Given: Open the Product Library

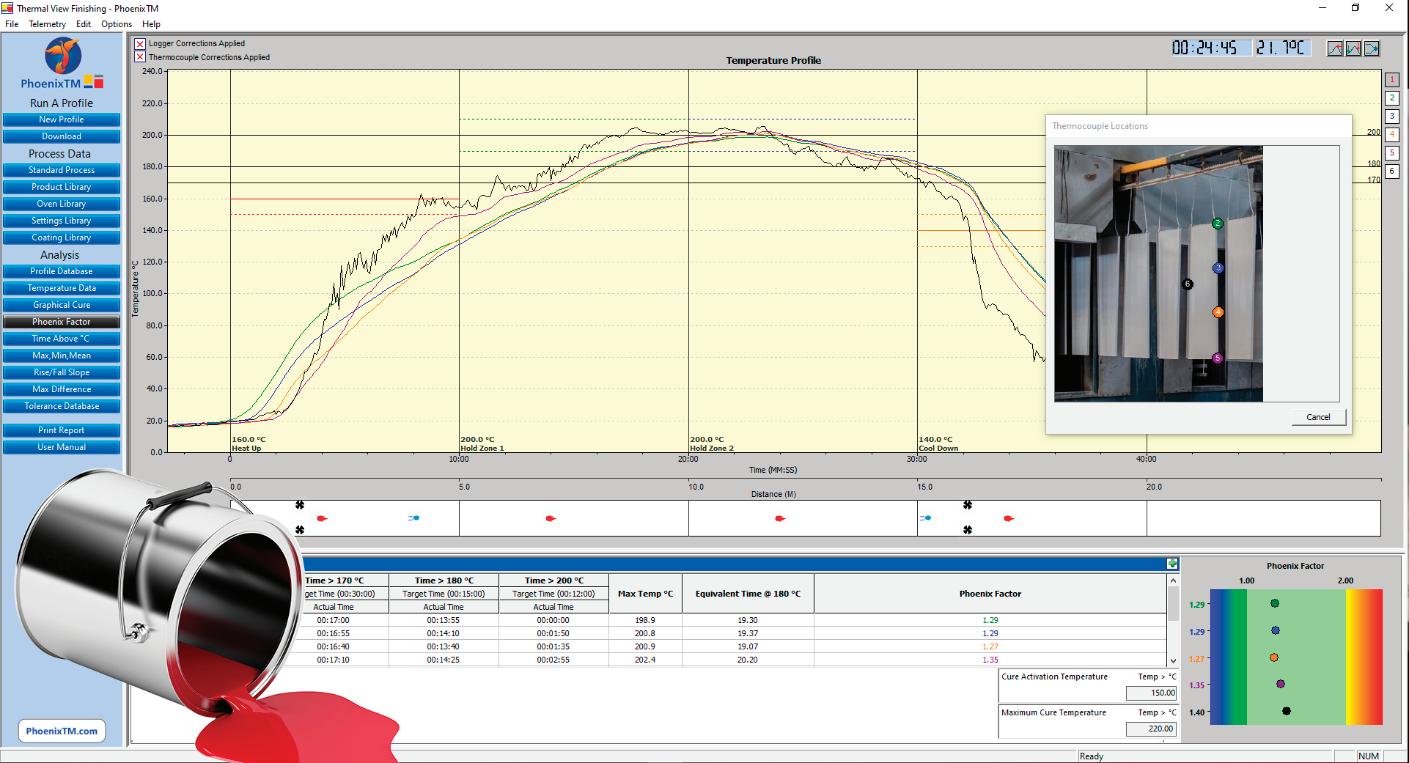Looking at the screenshot, I should 62,187.
